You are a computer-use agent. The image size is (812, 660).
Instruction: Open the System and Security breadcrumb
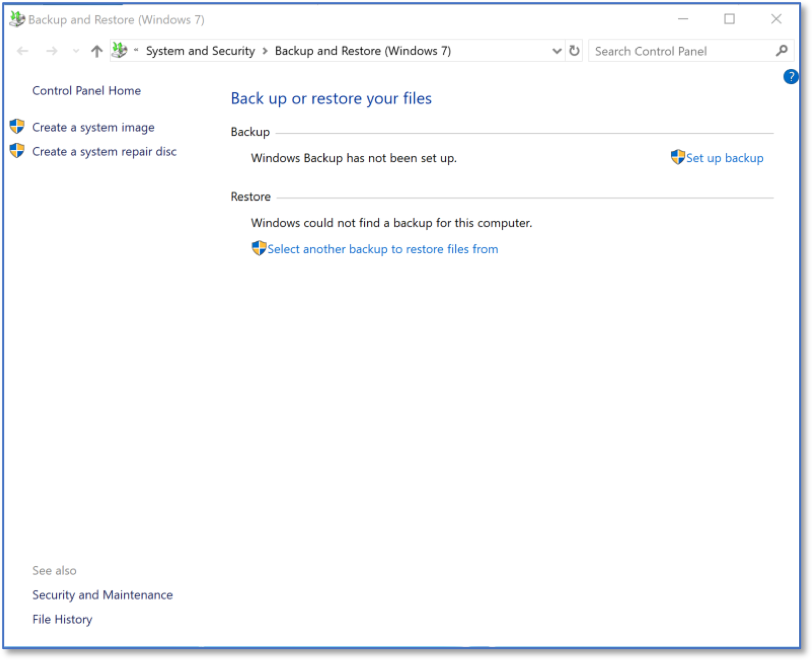click(200, 51)
